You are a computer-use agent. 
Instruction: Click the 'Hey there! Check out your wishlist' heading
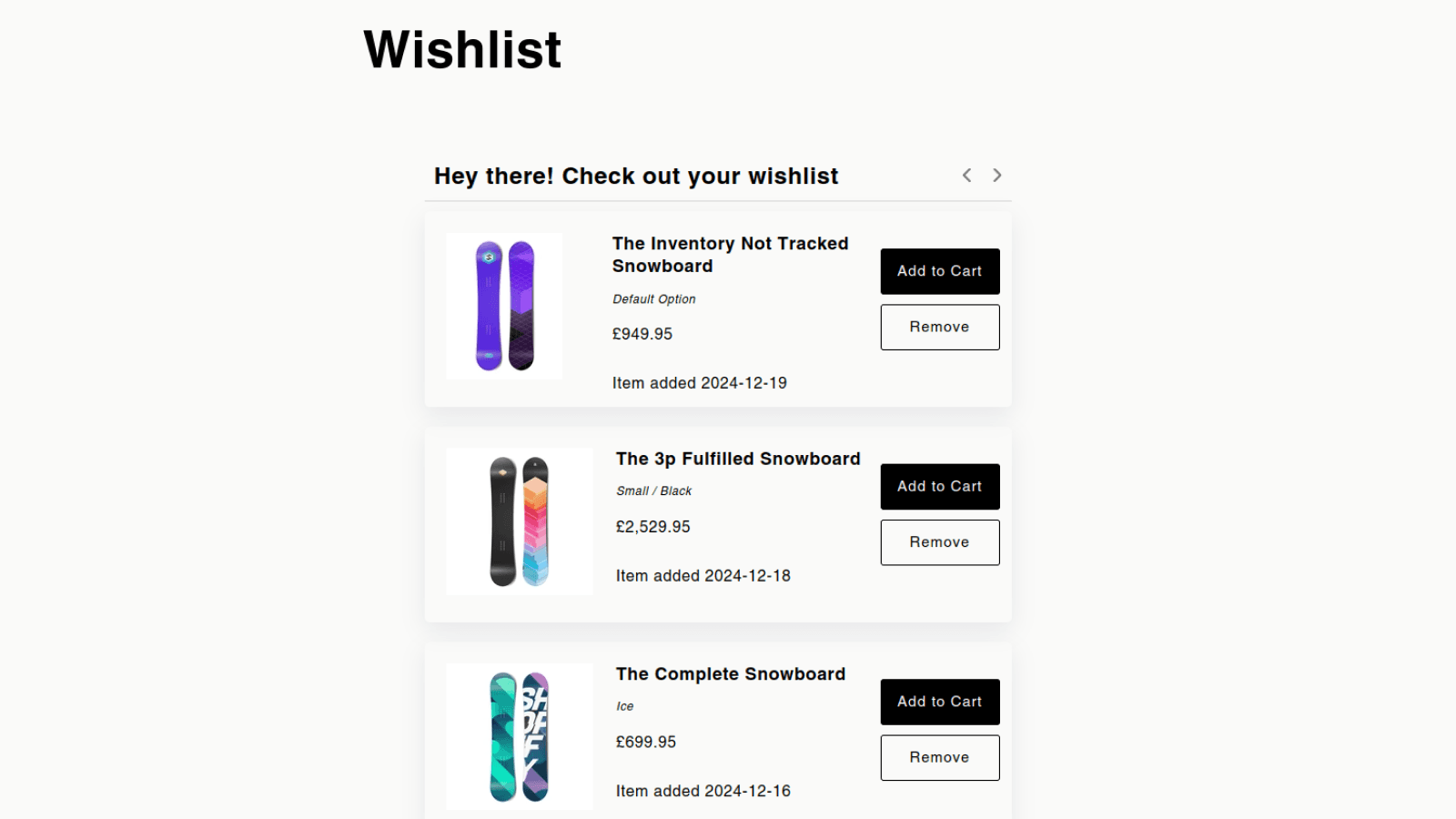click(636, 177)
